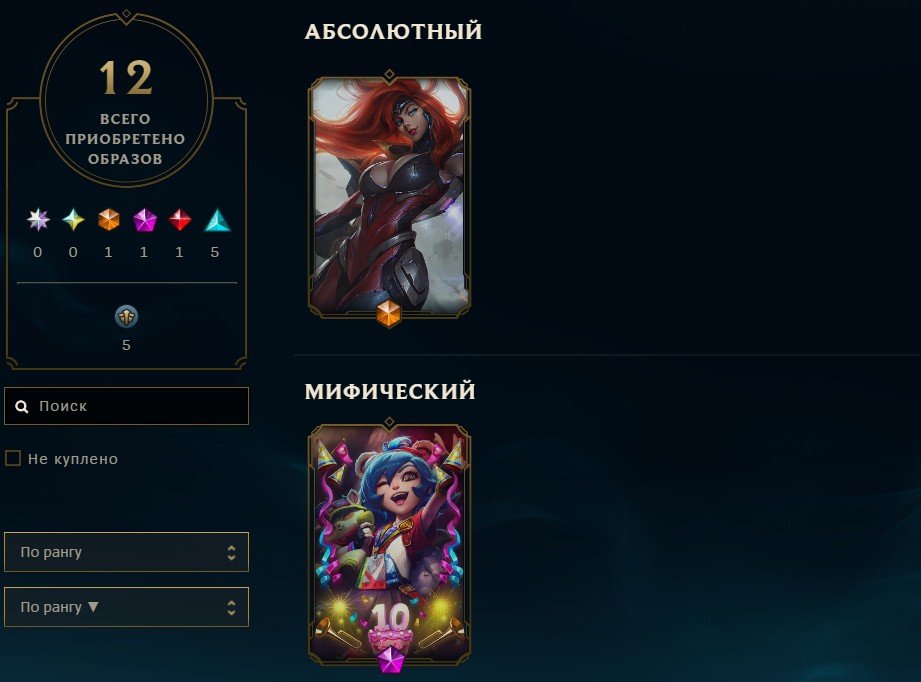Click the red Legendary rarity gem icon
Screen dimensions: 921x682
click(x=180, y=220)
